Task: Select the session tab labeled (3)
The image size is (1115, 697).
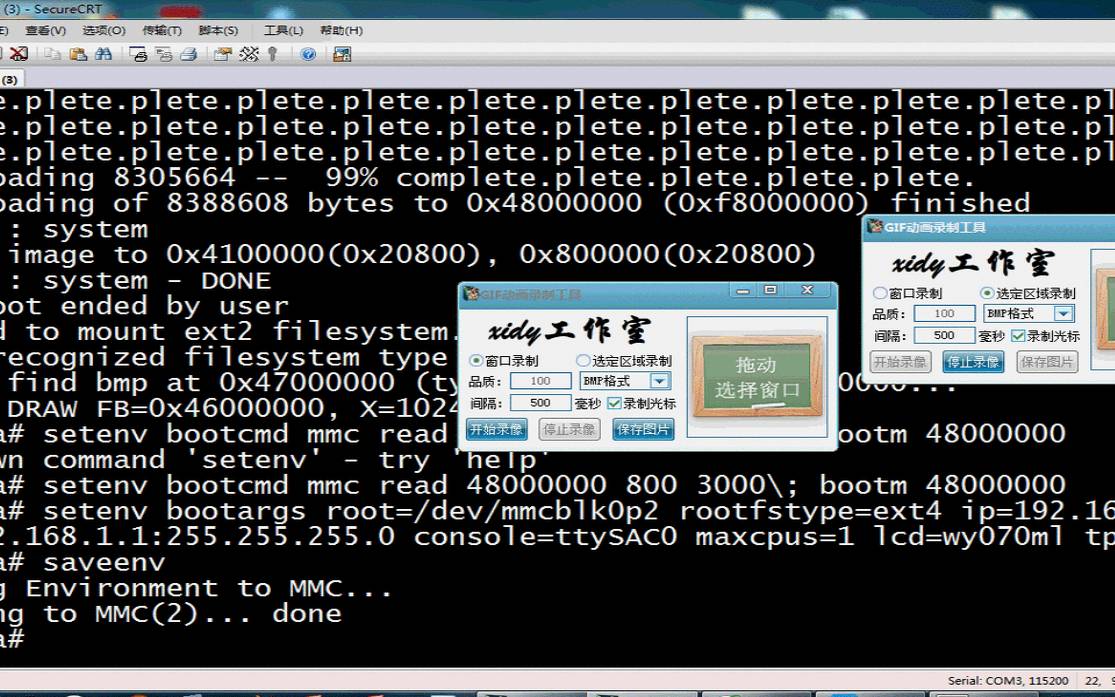Action: click(10, 79)
